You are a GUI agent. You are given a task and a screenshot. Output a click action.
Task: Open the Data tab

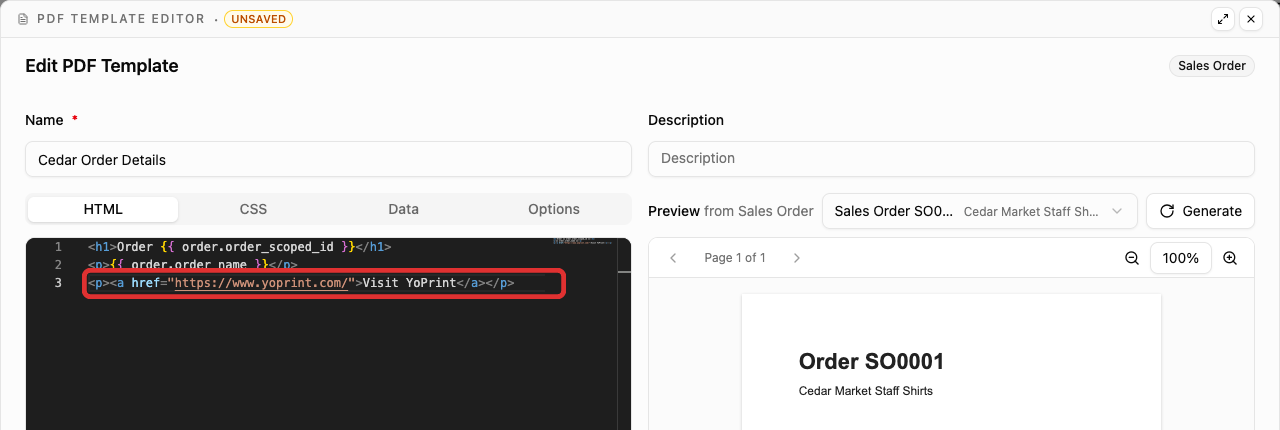coord(403,209)
